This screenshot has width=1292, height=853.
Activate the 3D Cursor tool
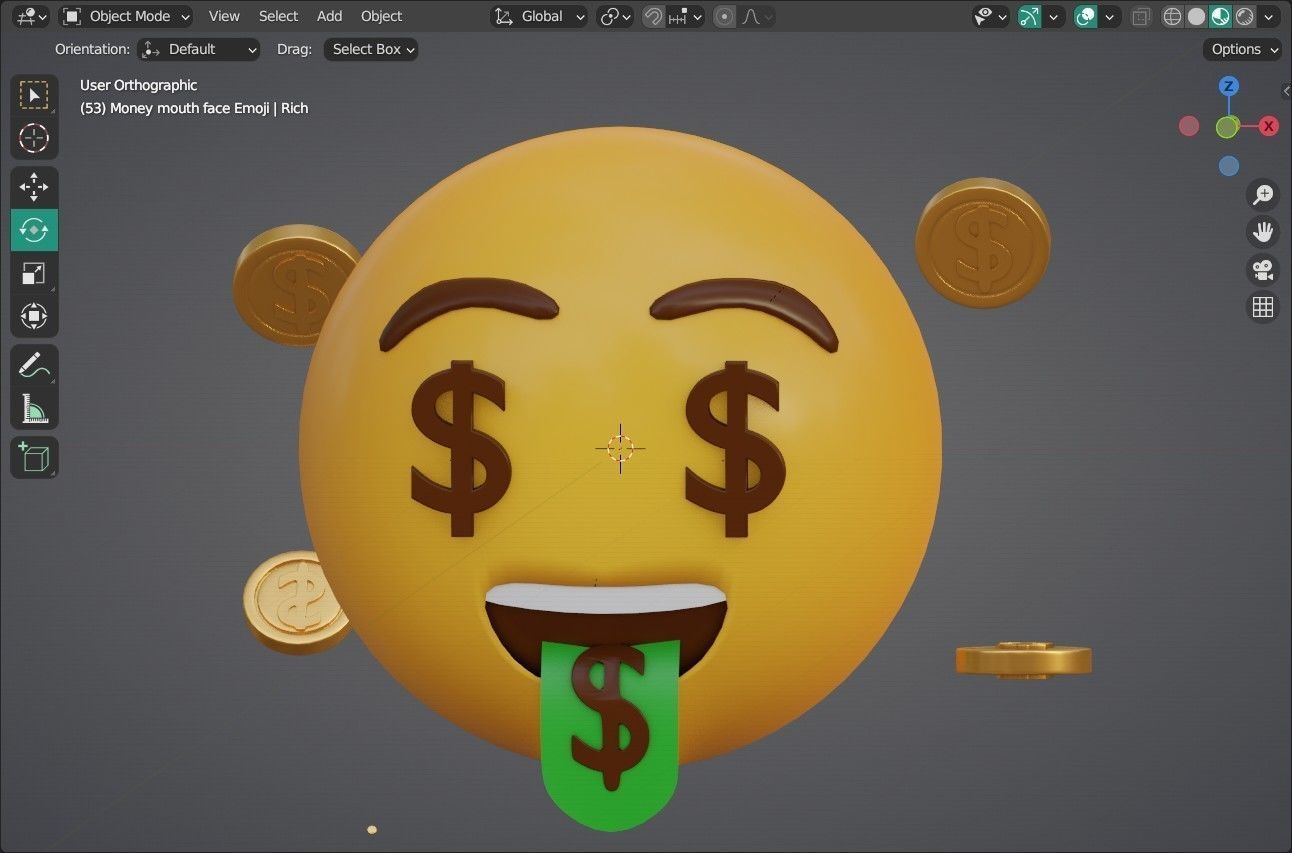[34, 138]
